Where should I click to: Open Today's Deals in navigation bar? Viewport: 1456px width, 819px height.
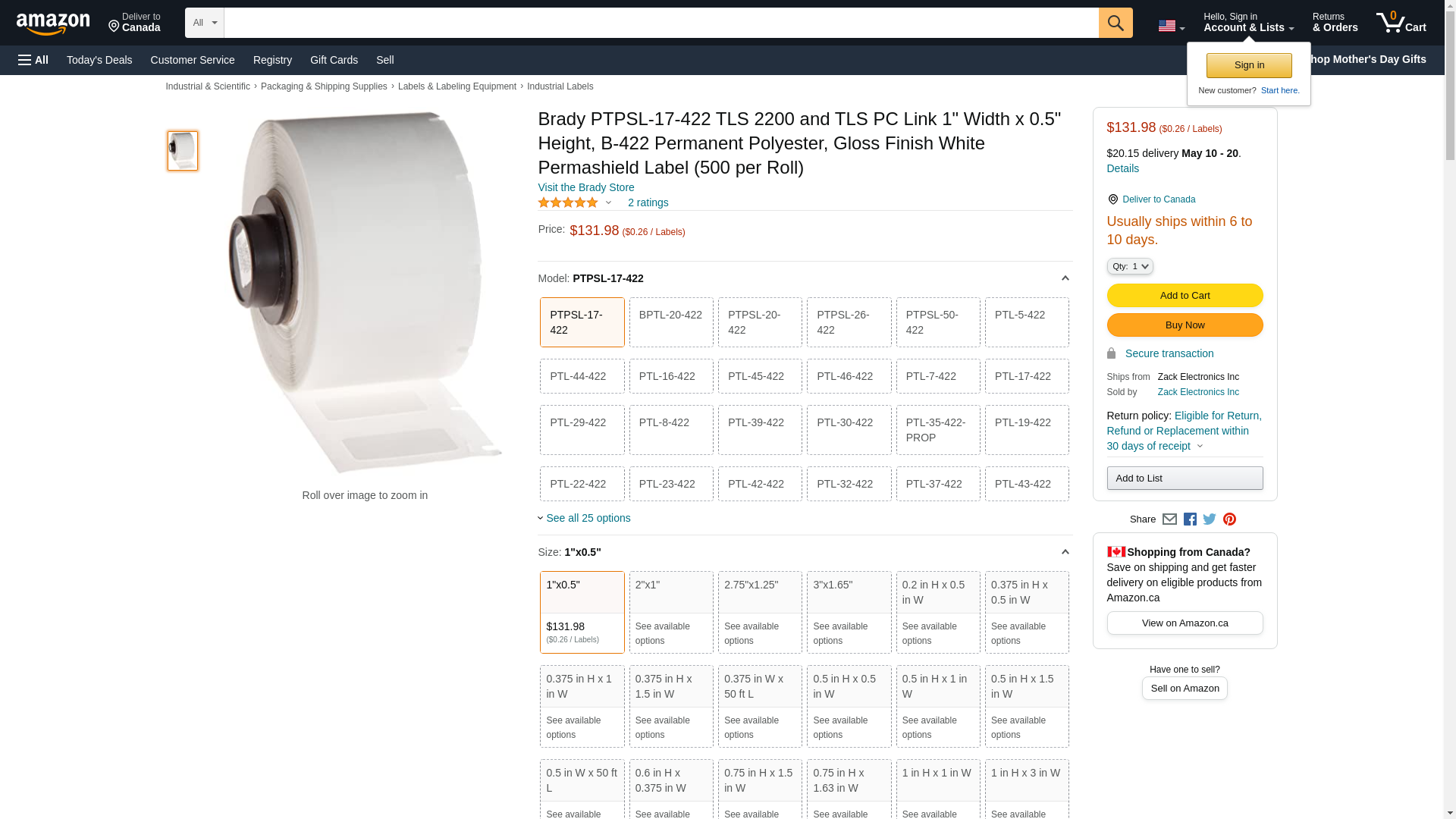(x=99, y=60)
